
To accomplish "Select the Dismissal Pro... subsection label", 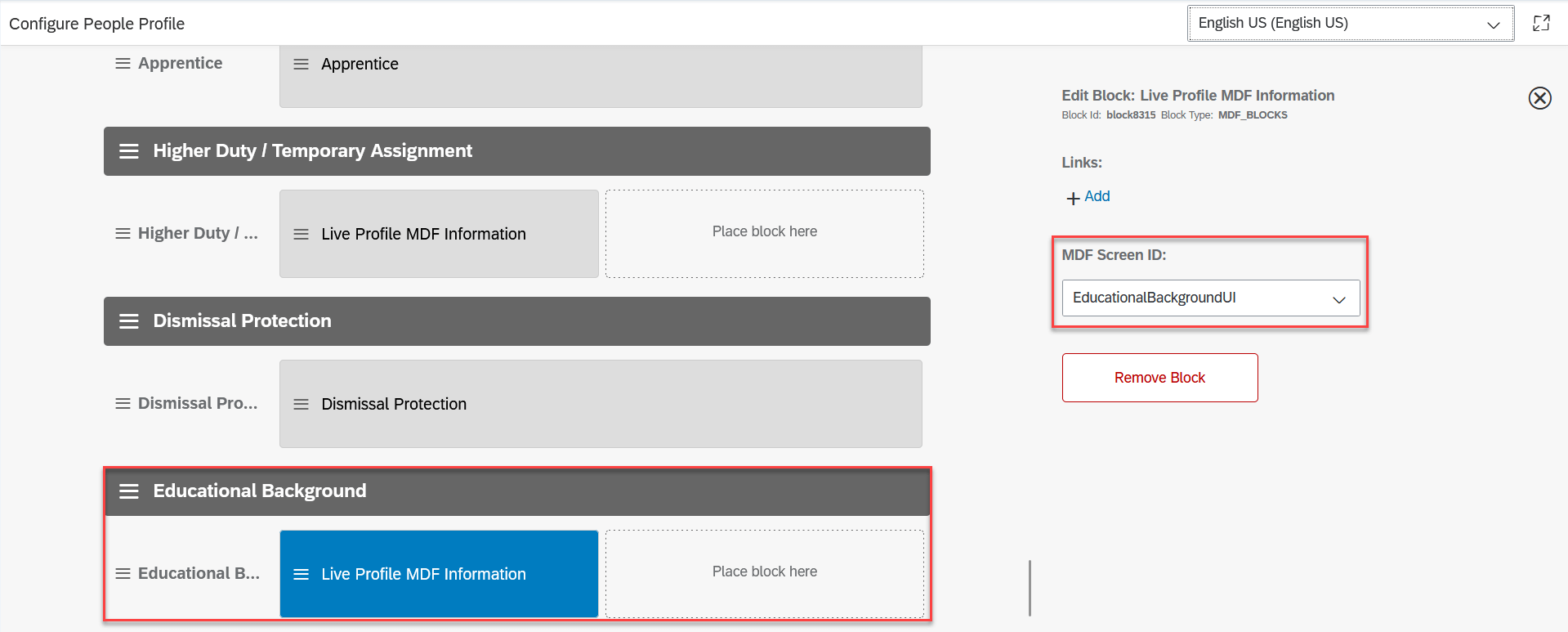I will 197,403.
